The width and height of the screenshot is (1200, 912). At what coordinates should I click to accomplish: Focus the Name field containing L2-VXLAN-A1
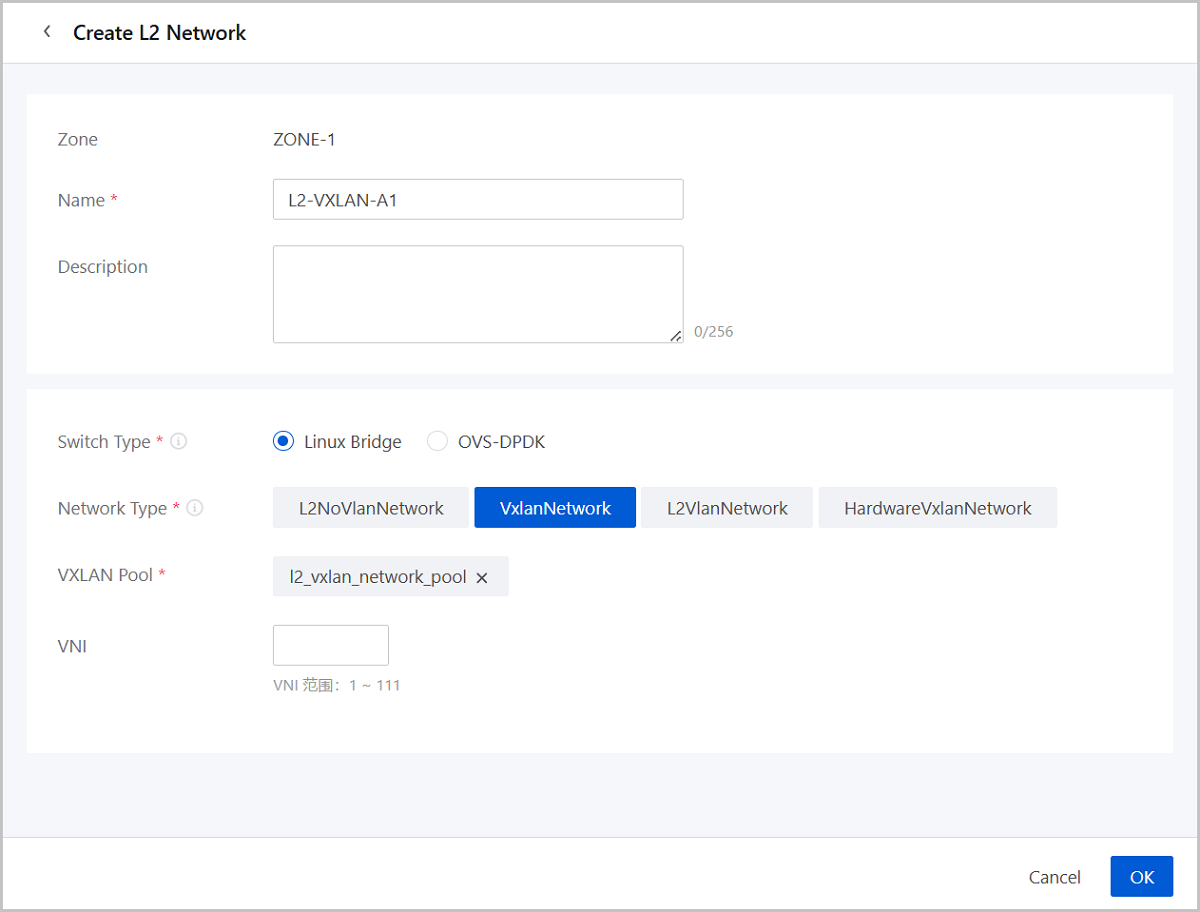point(478,200)
